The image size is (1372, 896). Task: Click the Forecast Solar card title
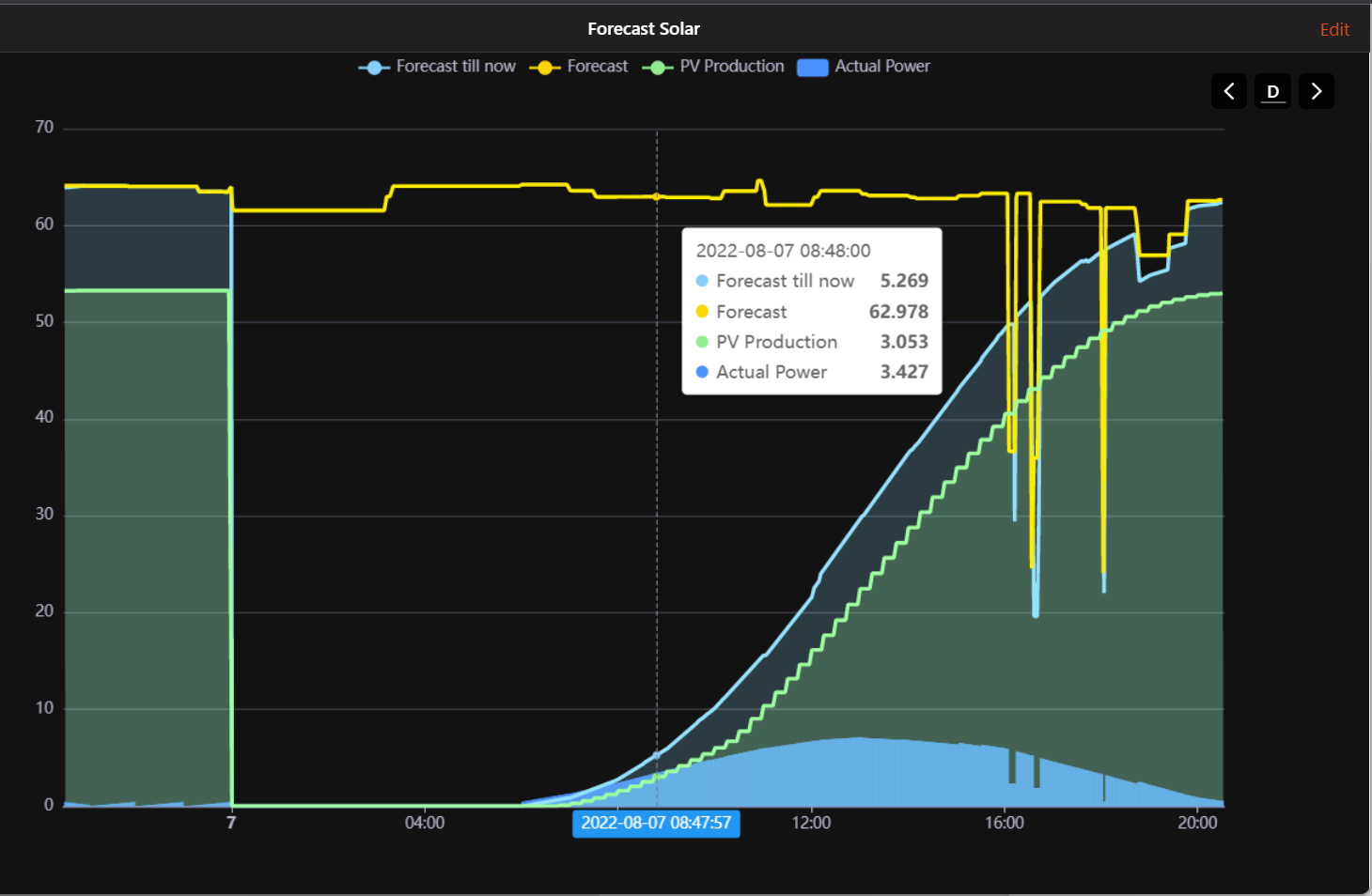click(644, 28)
